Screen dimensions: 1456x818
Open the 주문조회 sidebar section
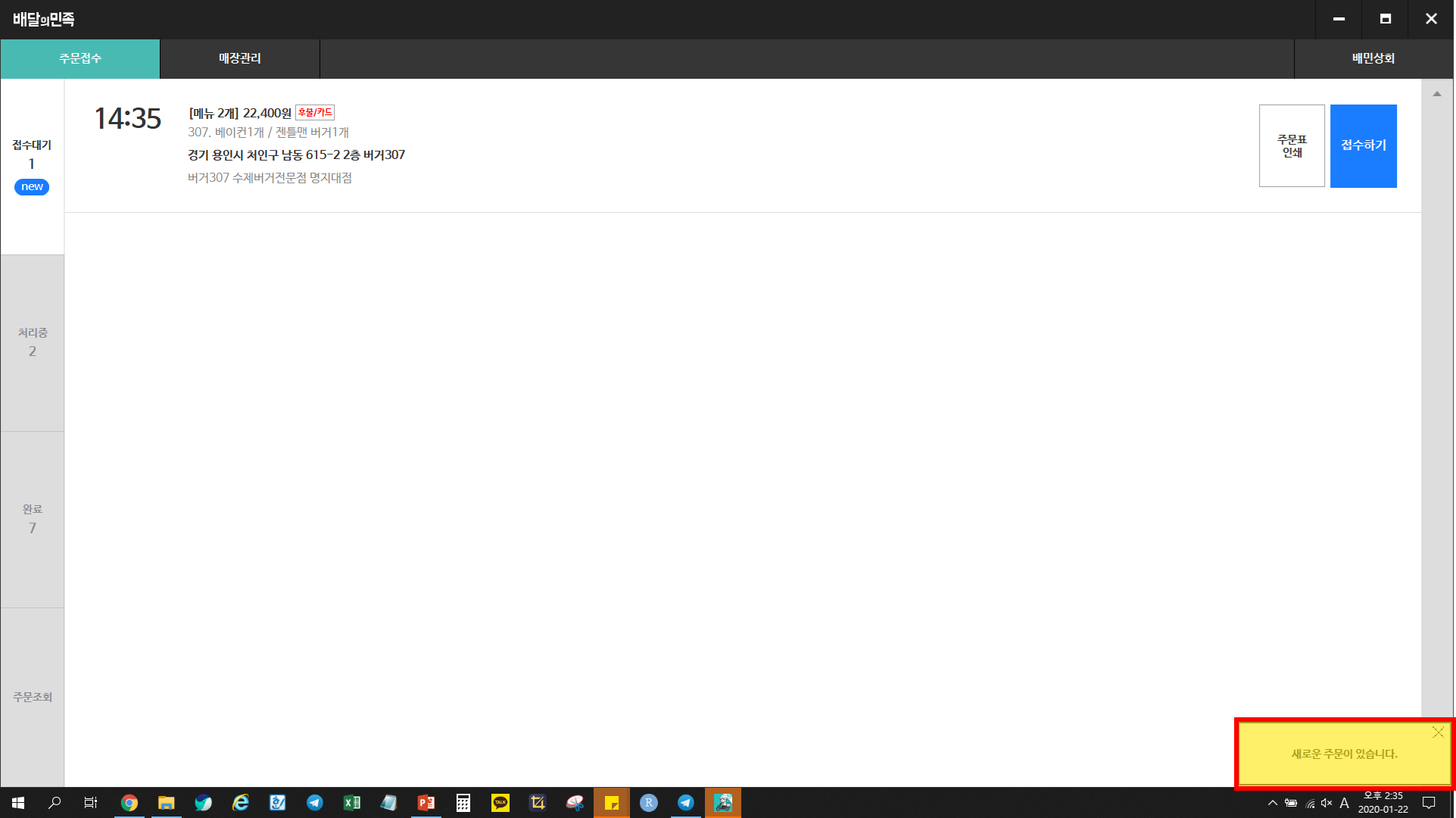click(32, 697)
